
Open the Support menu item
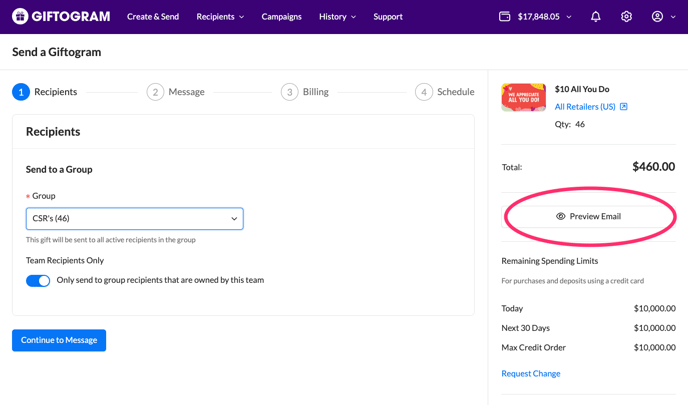coord(388,17)
